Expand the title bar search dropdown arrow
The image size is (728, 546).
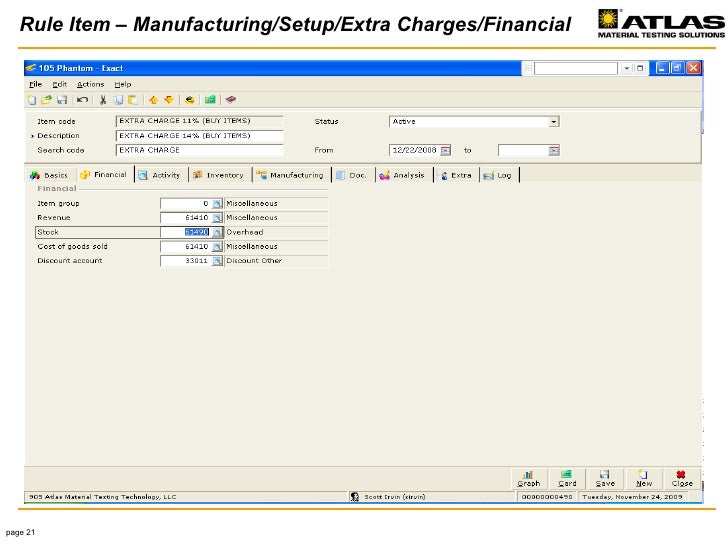[626, 68]
